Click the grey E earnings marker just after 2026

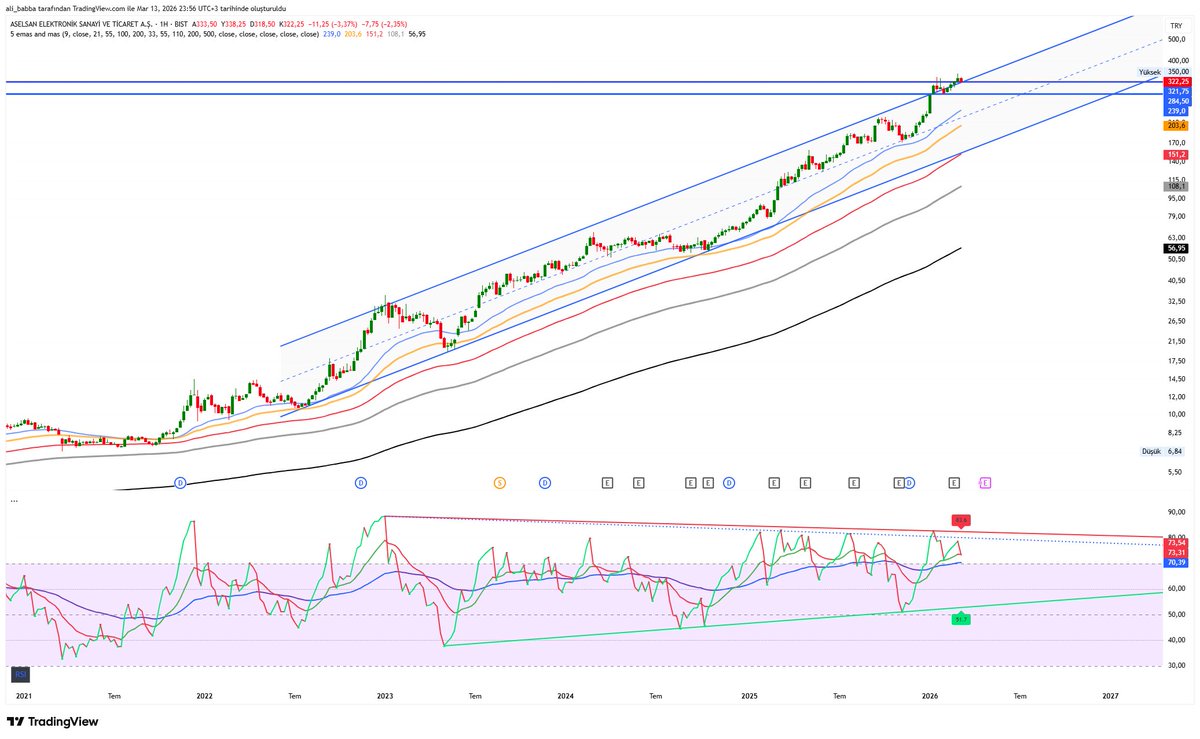[954, 483]
